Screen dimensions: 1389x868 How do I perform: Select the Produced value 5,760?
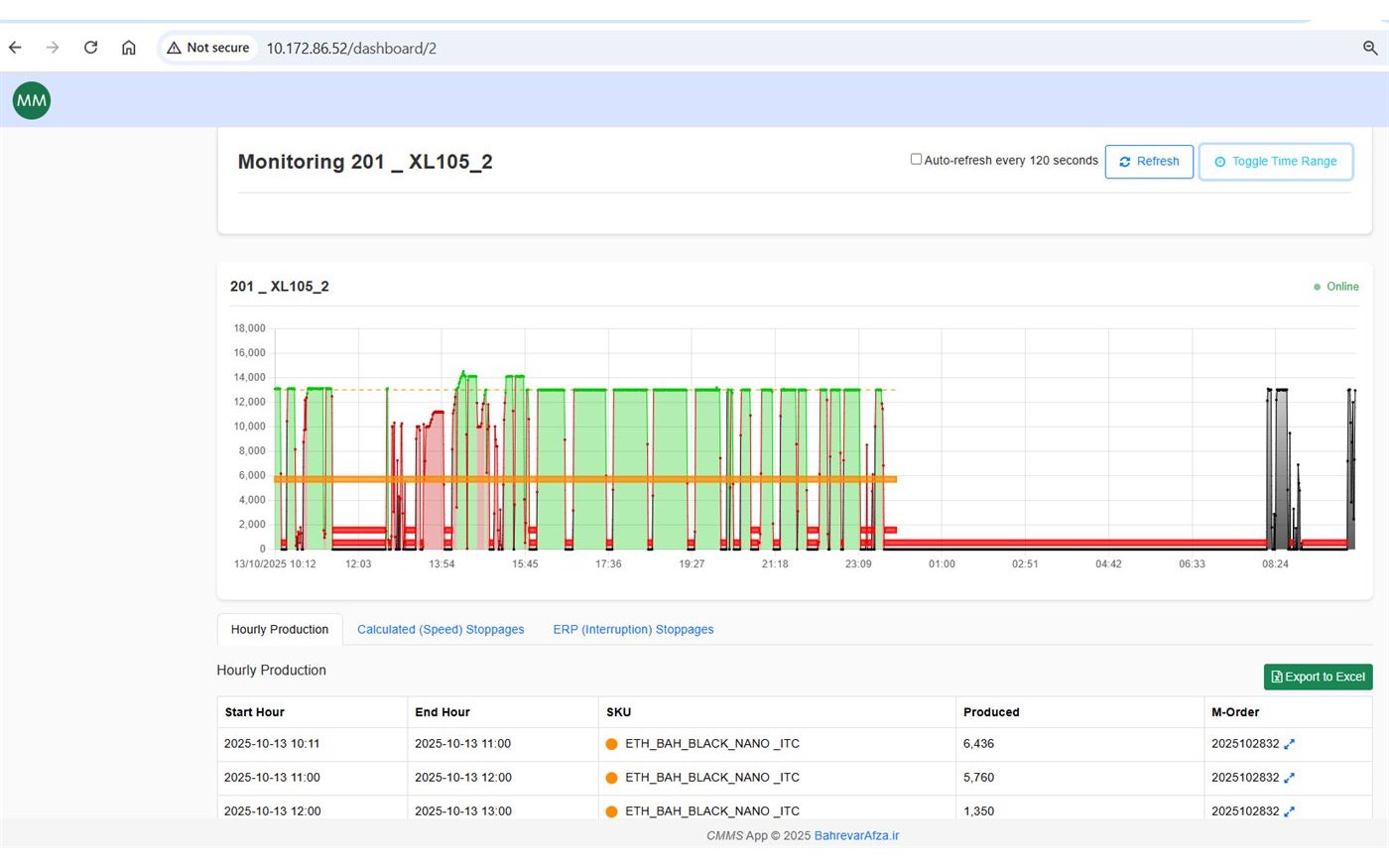point(978,778)
